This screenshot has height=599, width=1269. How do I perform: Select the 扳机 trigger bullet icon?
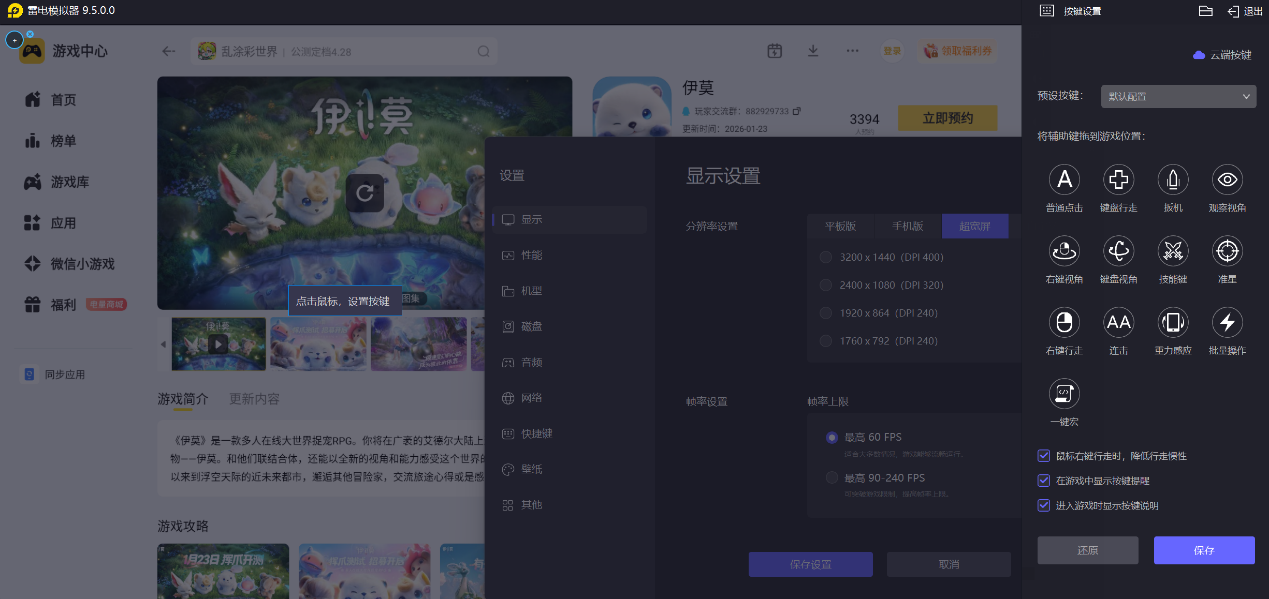1172,180
